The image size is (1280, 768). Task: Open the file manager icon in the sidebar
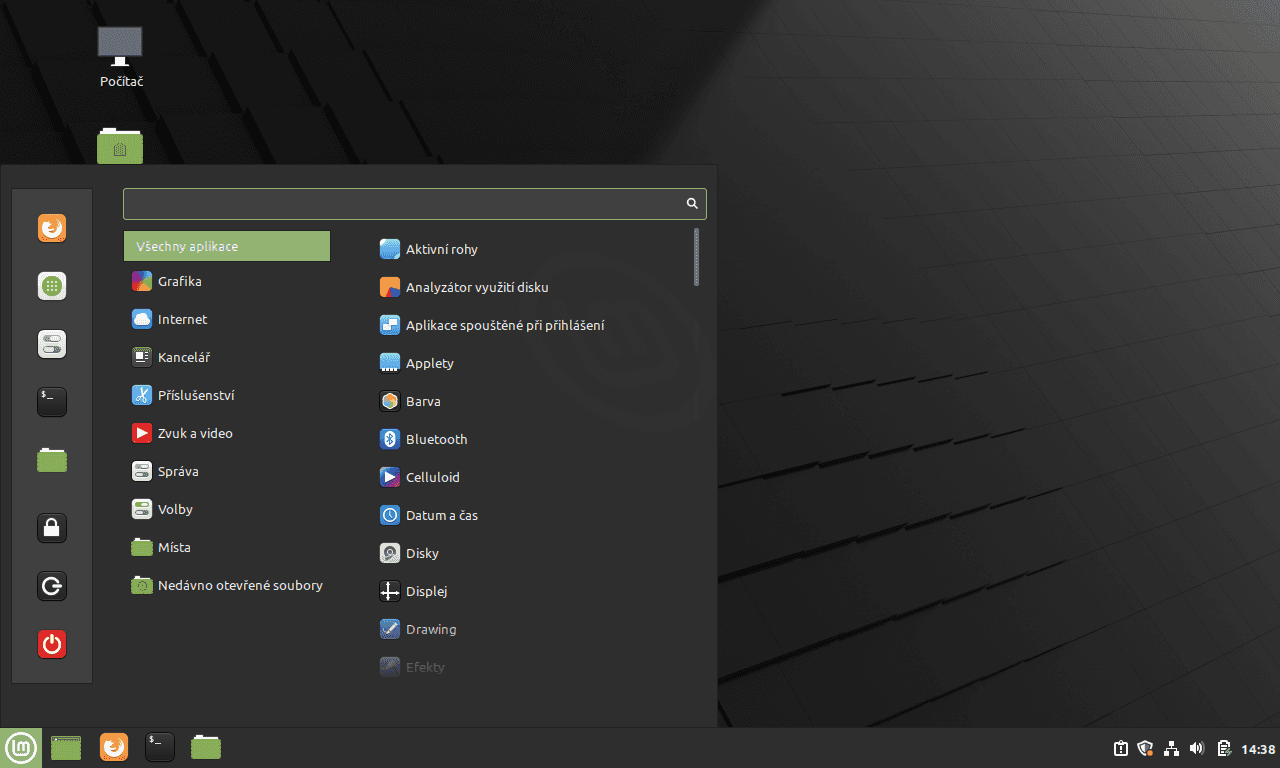point(51,460)
